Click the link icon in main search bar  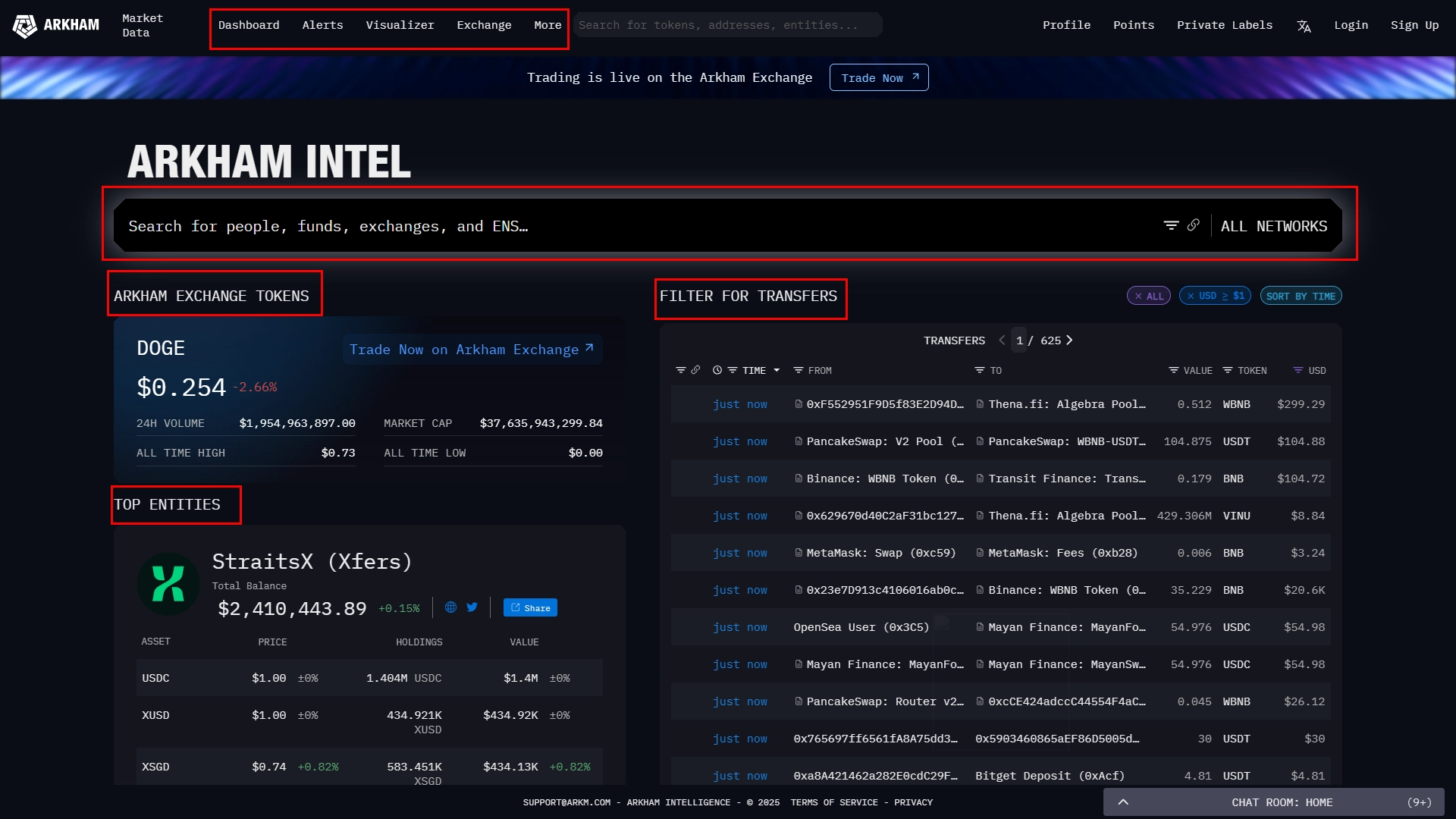1193,225
